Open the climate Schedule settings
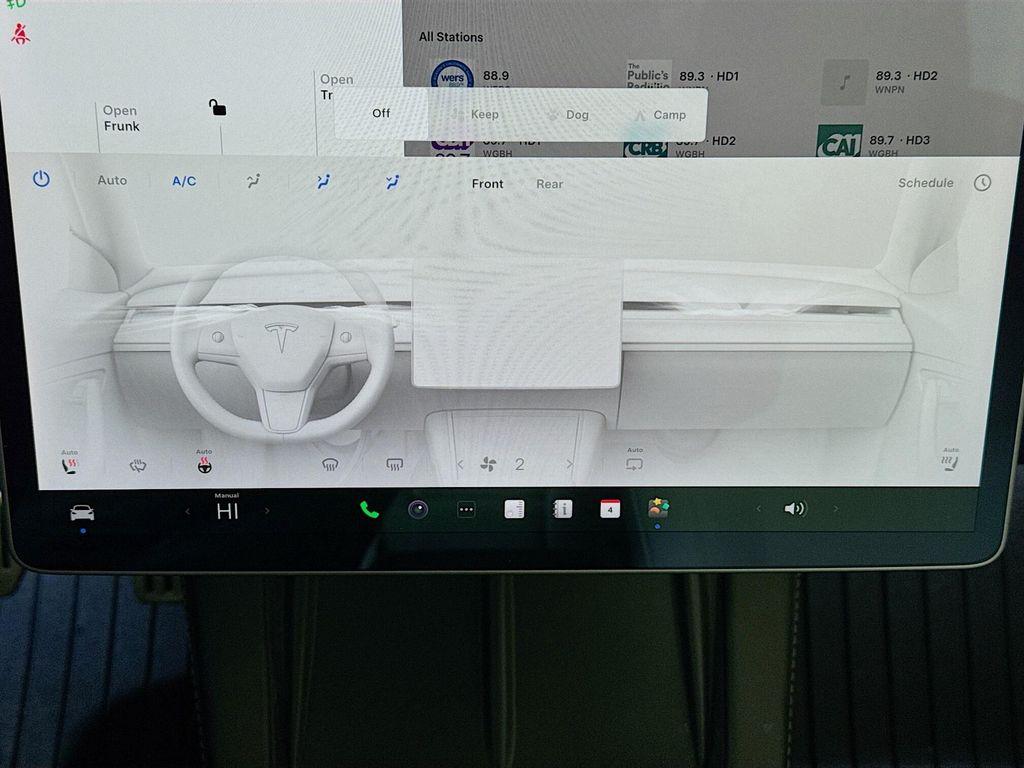Screen dimensions: 1024x768 coord(924,183)
